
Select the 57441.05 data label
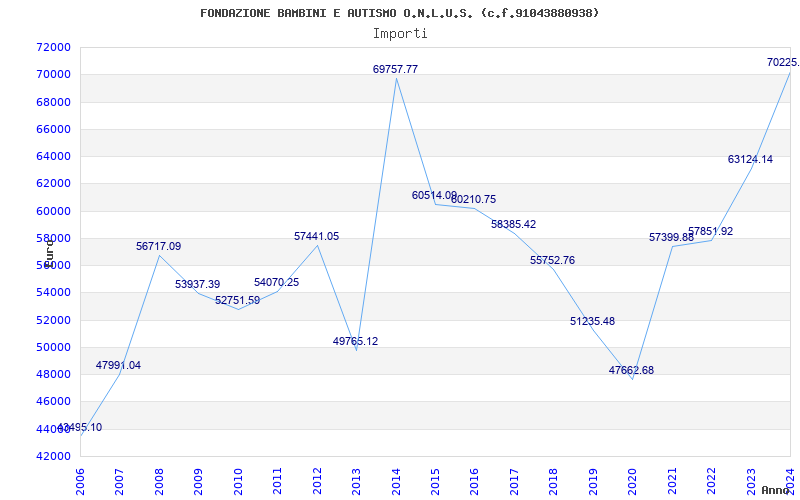pyautogui.click(x=316, y=236)
